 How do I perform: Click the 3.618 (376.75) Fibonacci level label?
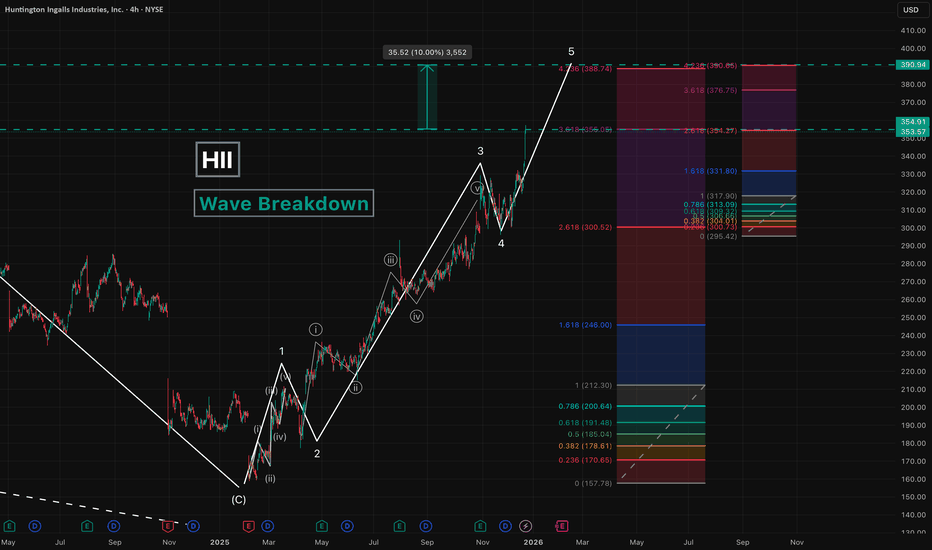pos(710,90)
